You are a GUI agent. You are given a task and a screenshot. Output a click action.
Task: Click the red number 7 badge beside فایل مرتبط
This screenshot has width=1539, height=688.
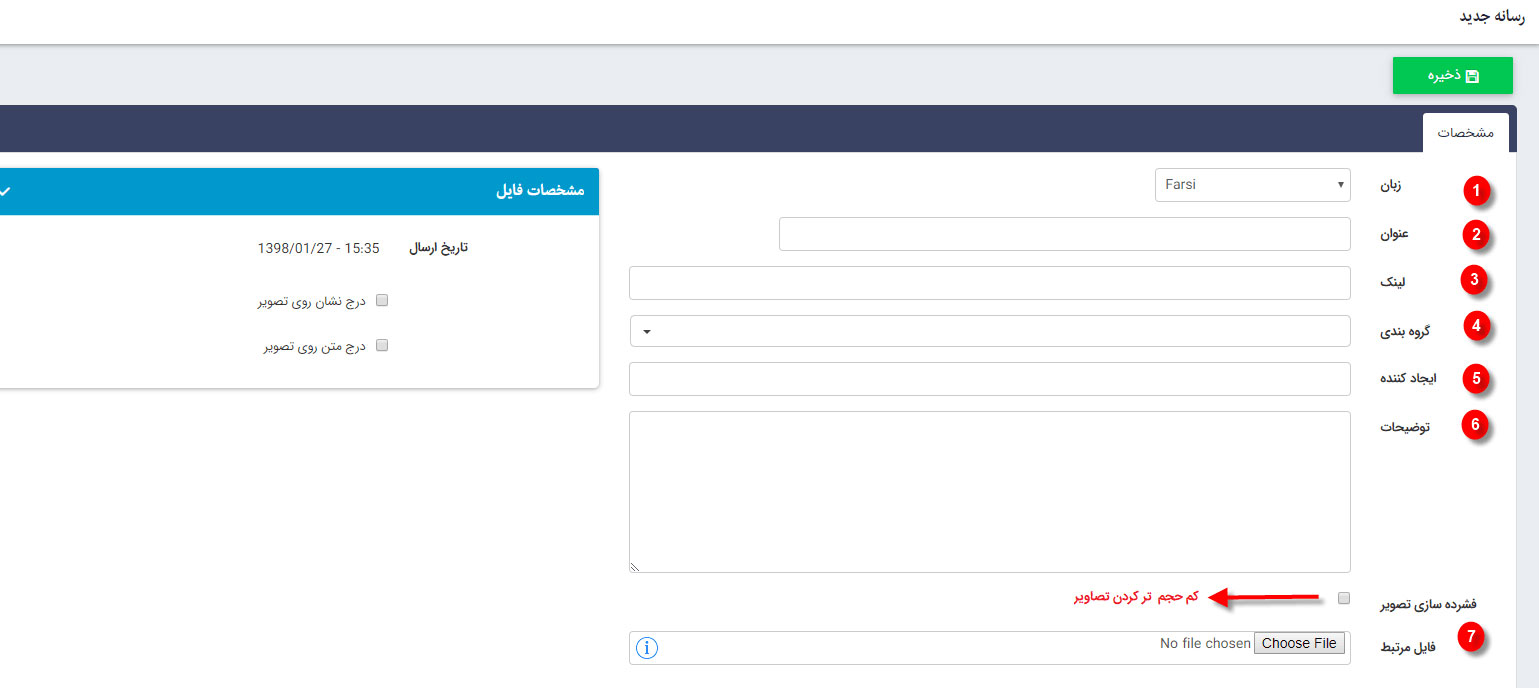(1470, 636)
